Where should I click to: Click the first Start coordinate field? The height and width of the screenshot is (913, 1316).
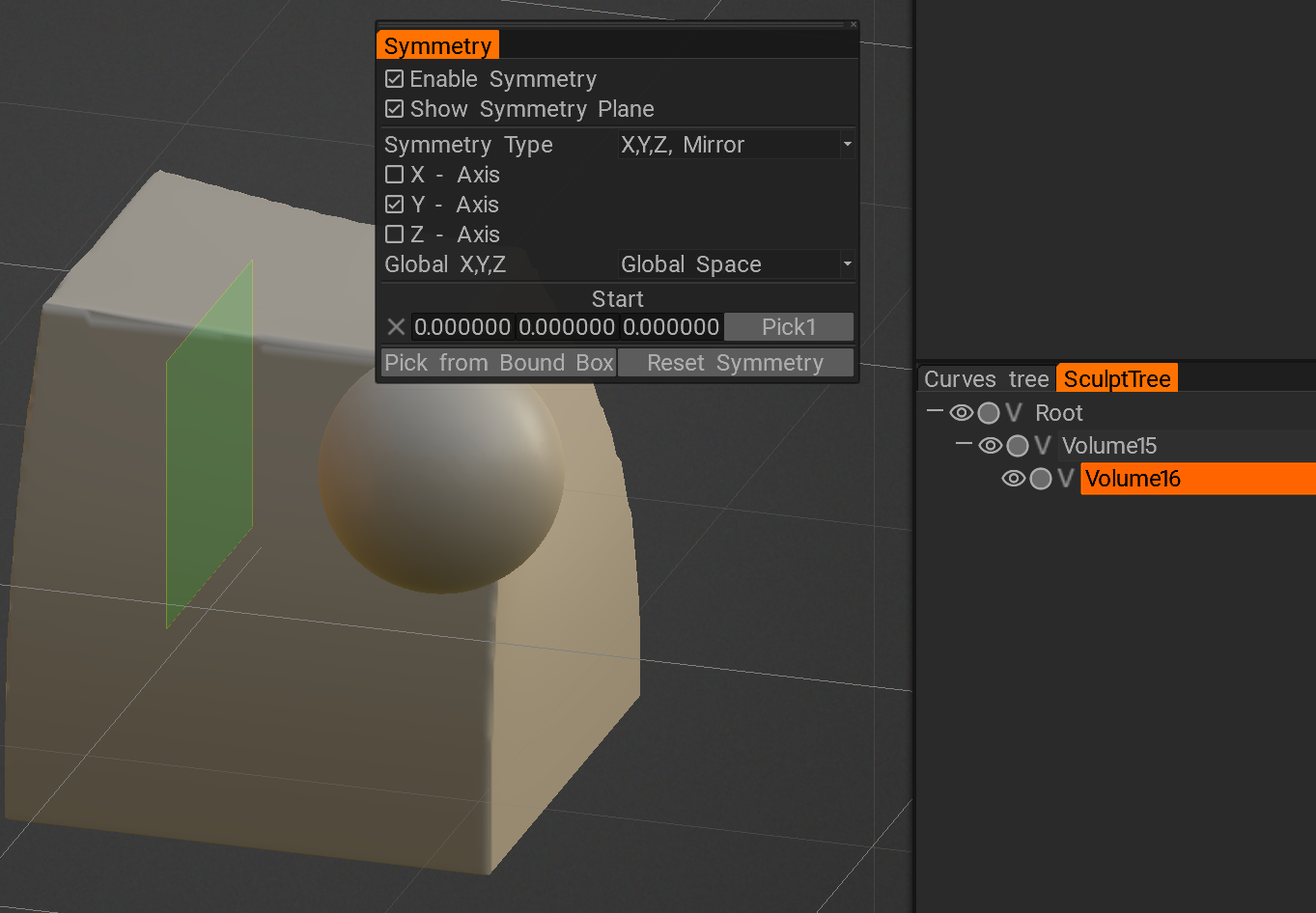click(462, 327)
